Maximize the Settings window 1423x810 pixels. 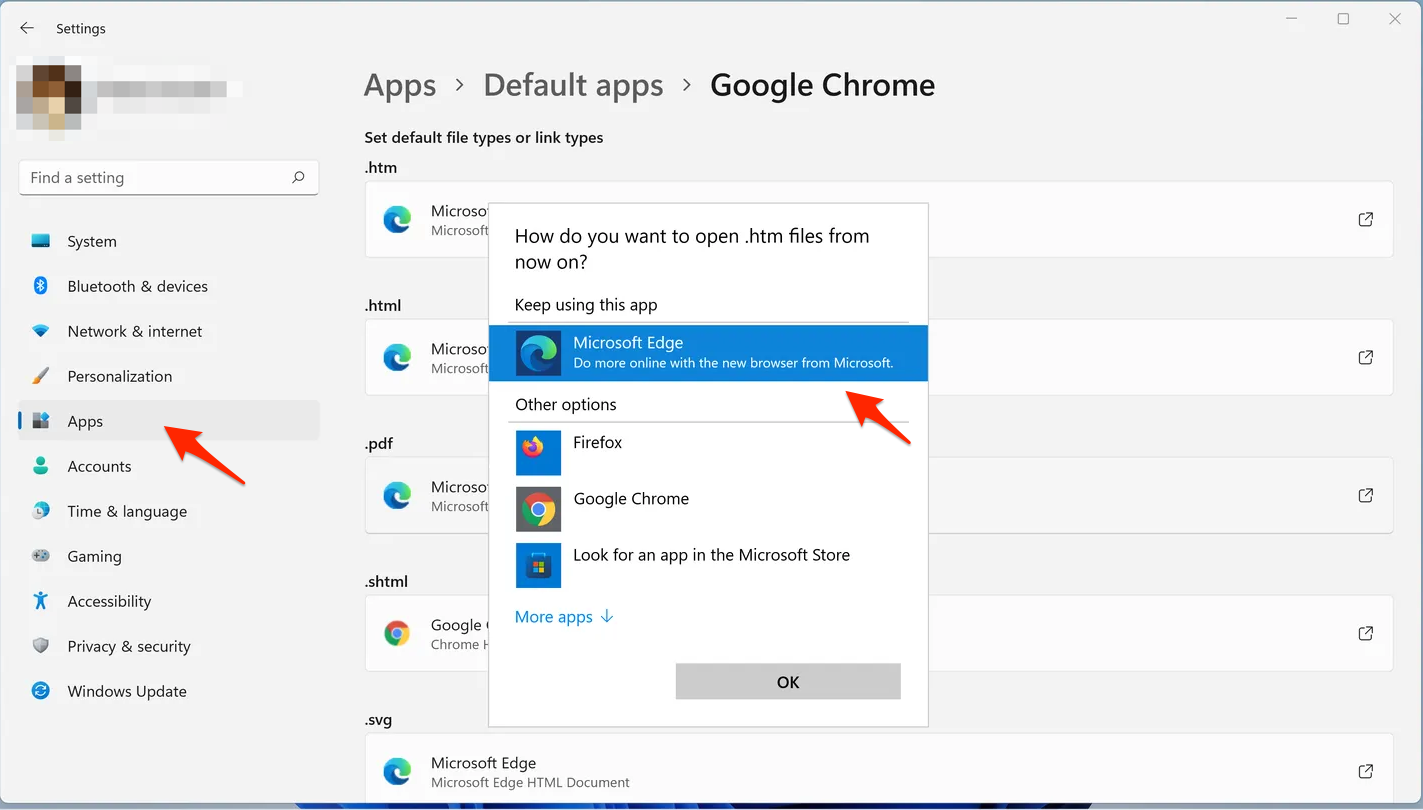(1343, 19)
